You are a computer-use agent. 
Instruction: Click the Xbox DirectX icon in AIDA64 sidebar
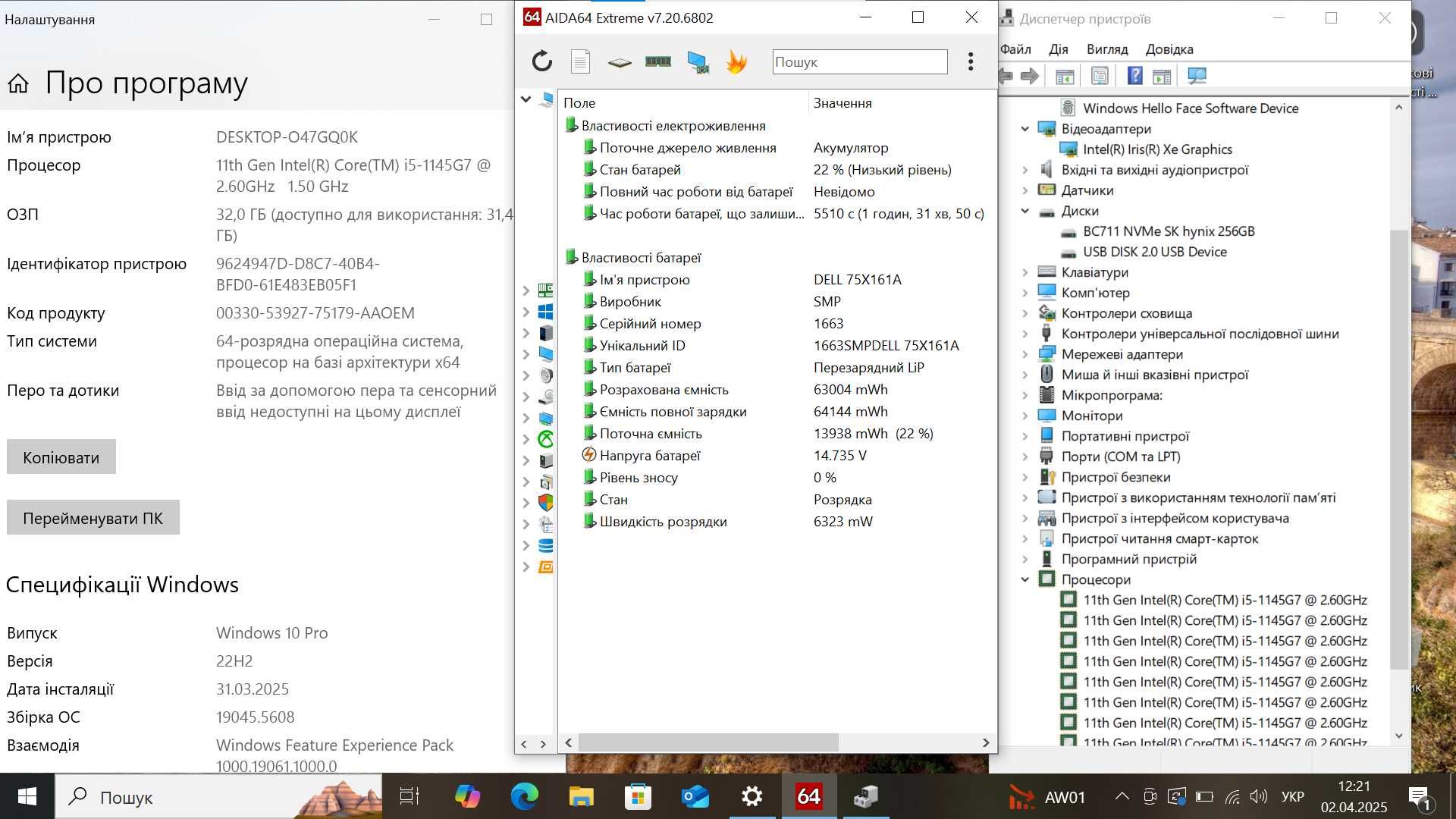tap(545, 439)
